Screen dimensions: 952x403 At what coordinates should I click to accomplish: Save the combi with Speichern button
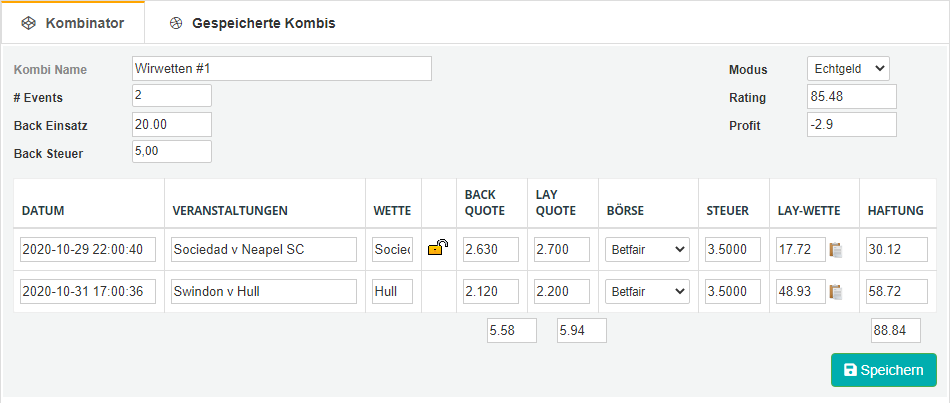click(x=883, y=370)
